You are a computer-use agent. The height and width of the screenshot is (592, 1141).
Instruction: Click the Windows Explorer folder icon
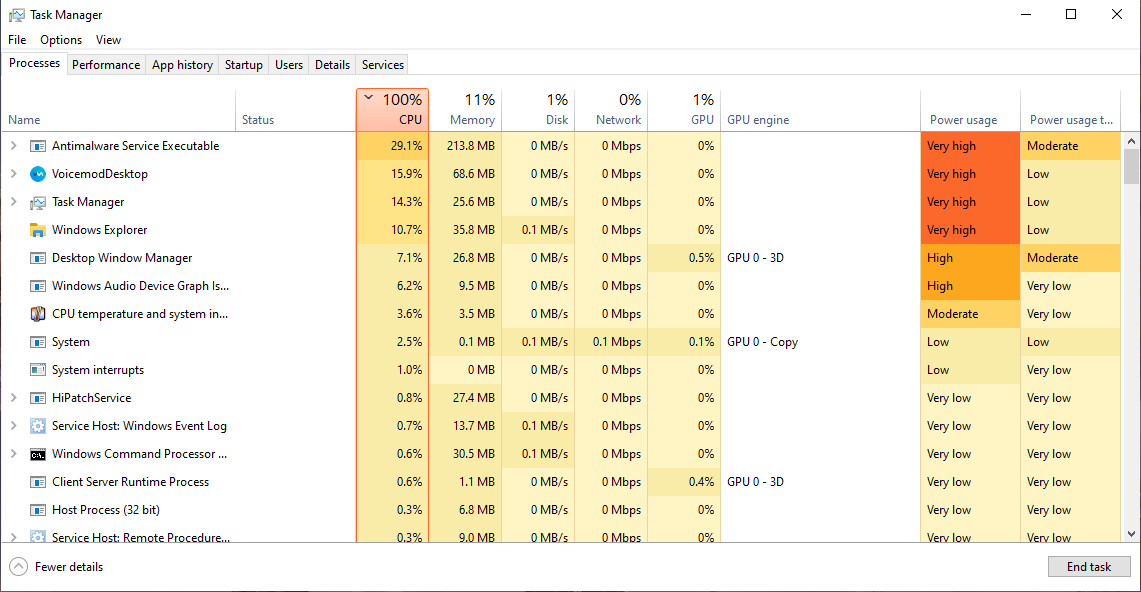tap(38, 230)
